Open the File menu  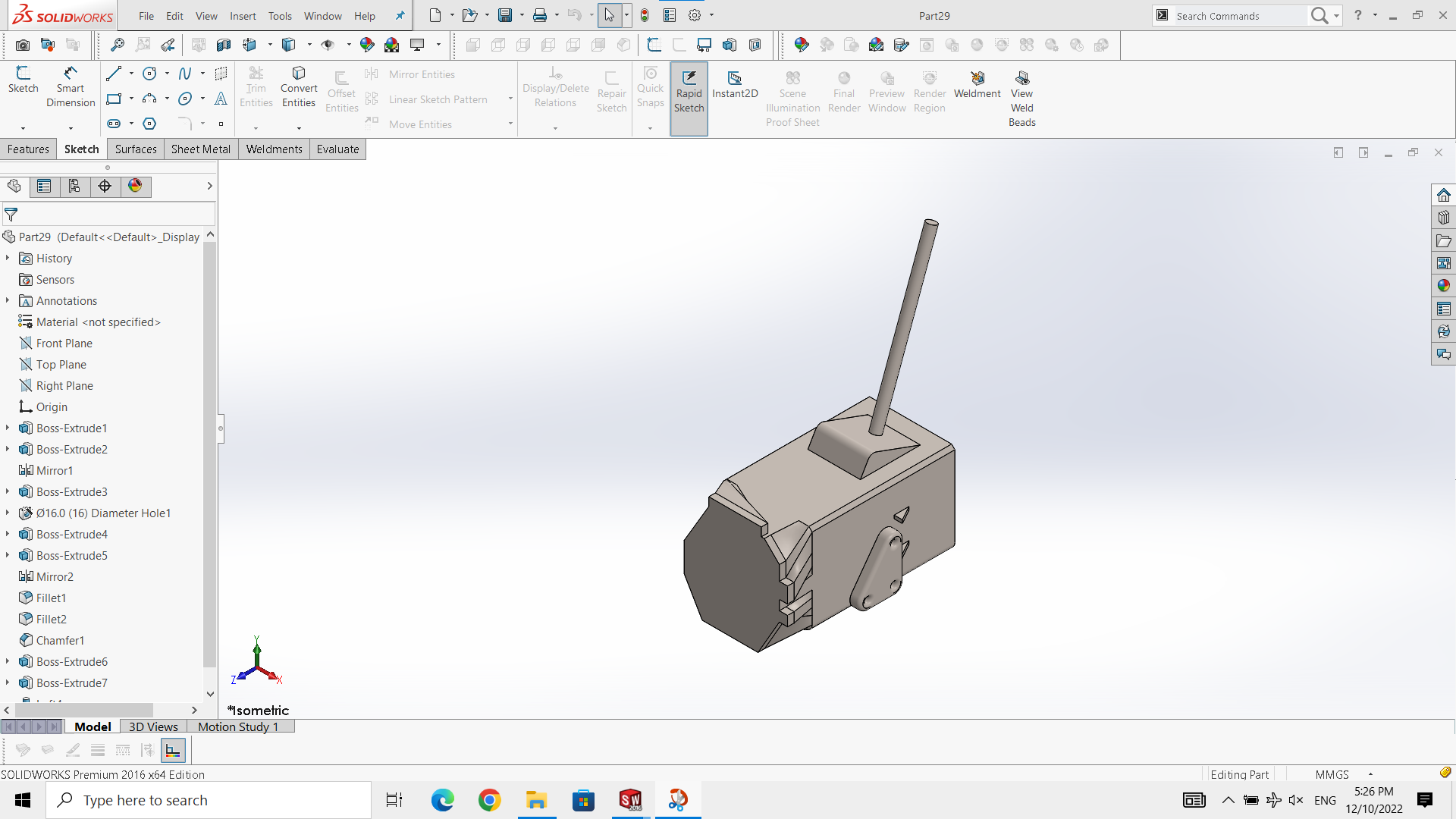point(146,16)
